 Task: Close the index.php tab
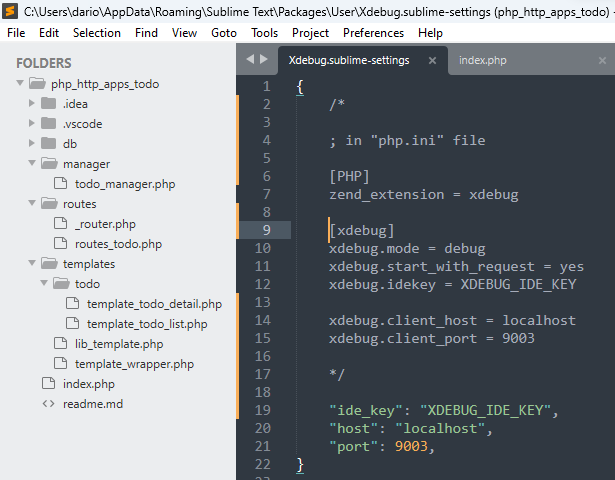602,60
